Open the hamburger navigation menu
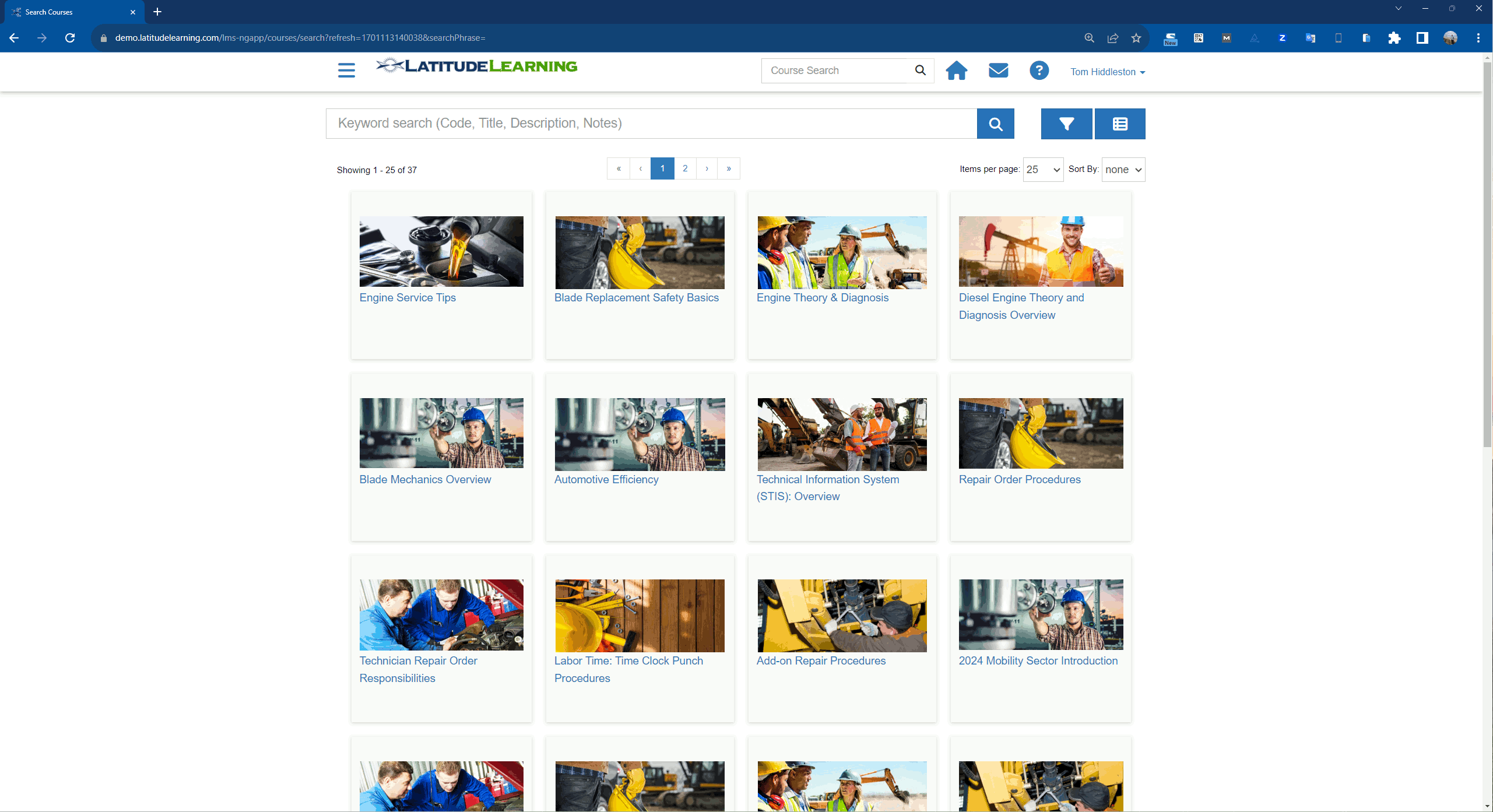 pyautogui.click(x=346, y=70)
